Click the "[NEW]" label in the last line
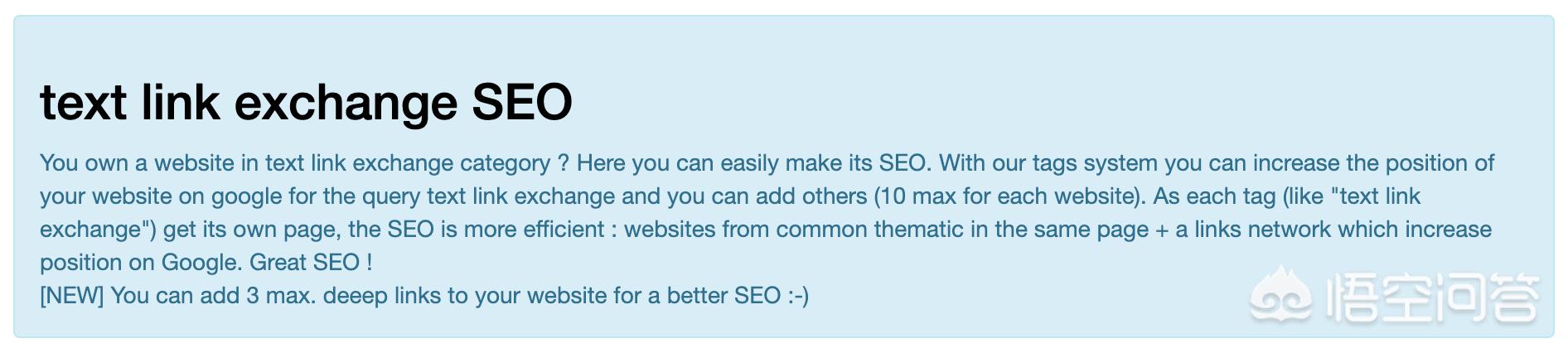Viewport: 1568px width, 353px height. 71,296
